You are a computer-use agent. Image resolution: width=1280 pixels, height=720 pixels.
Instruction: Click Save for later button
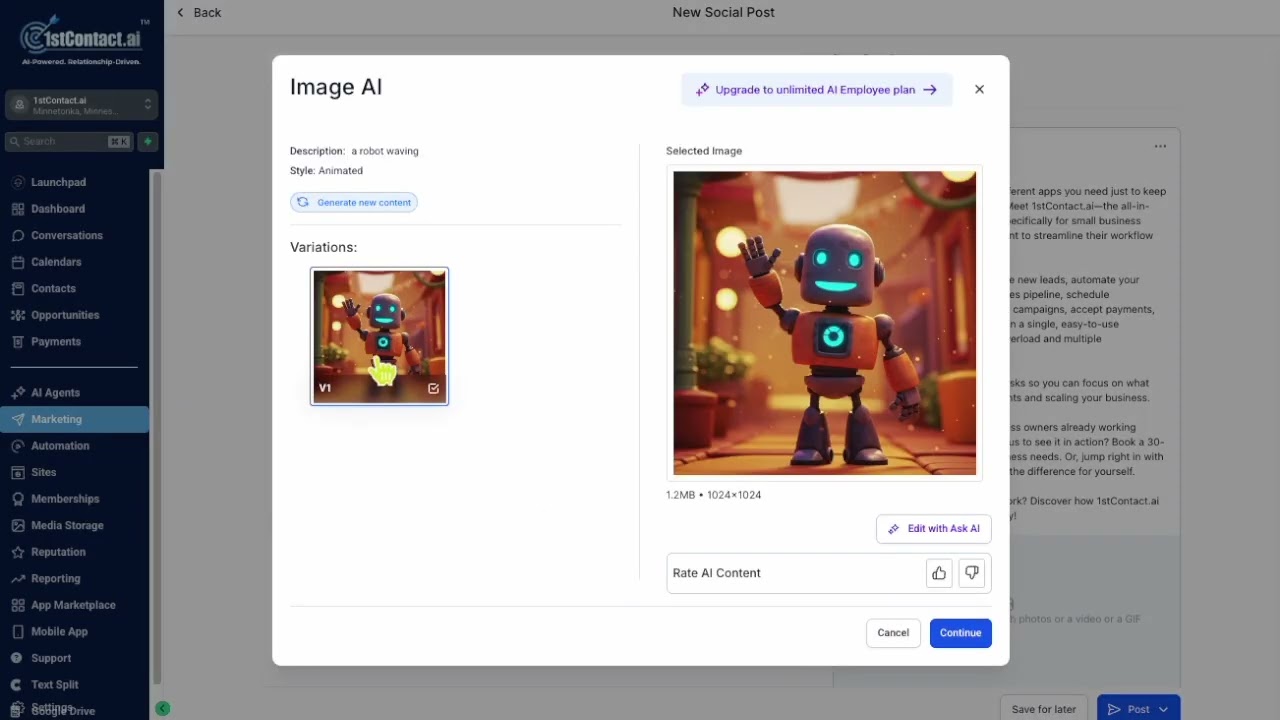1044,709
